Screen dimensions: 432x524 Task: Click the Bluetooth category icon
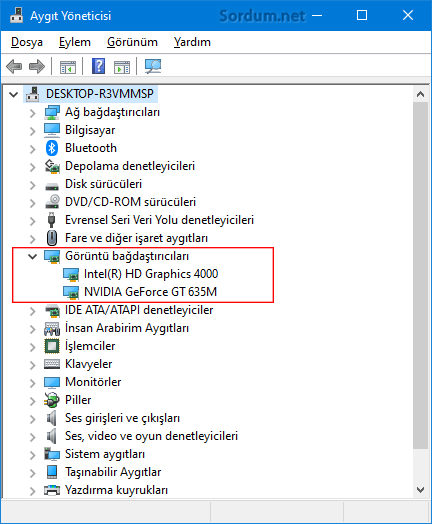[x=52, y=148]
